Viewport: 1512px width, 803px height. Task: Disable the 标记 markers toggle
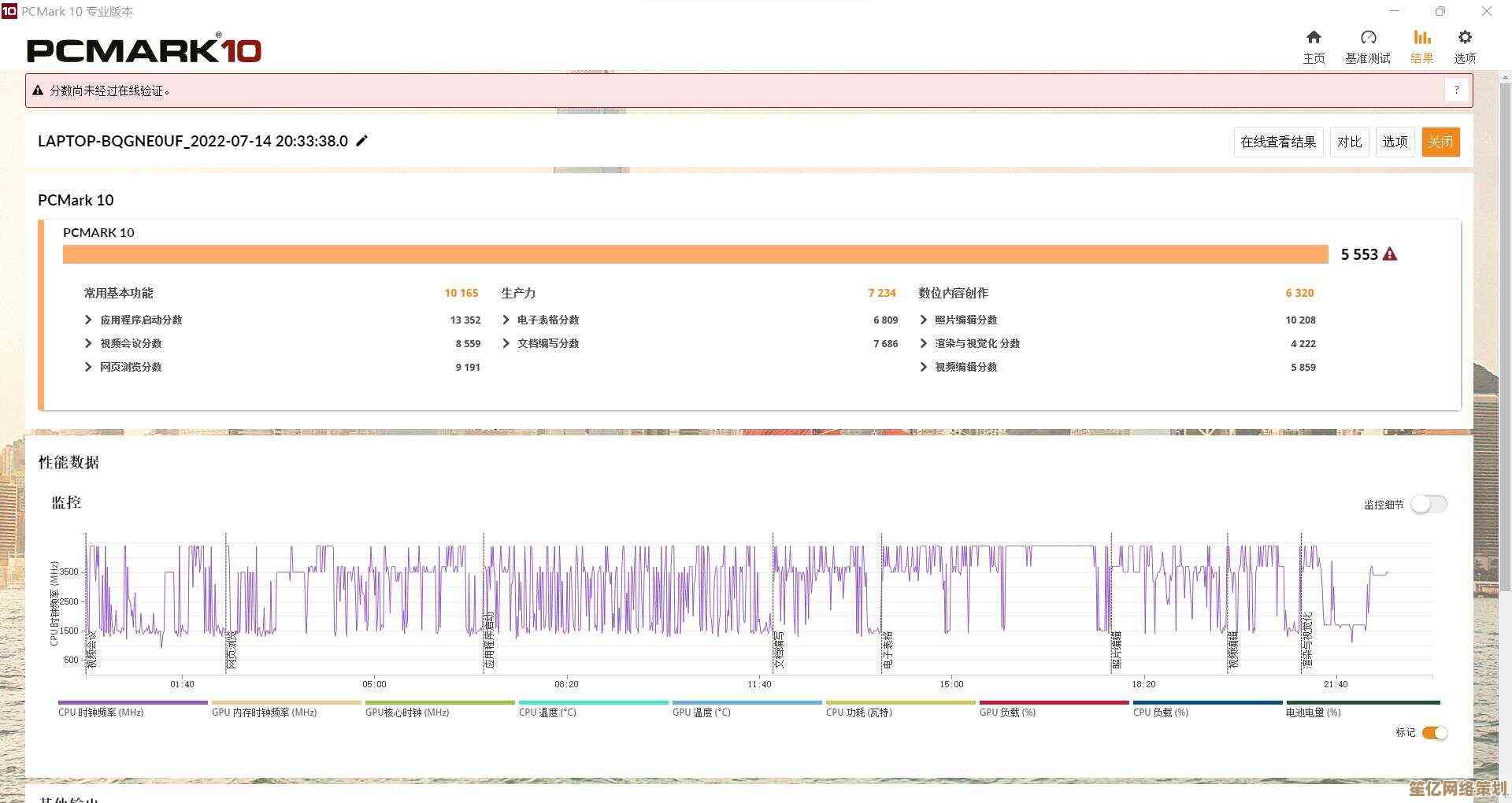pyautogui.click(x=1434, y=733)
